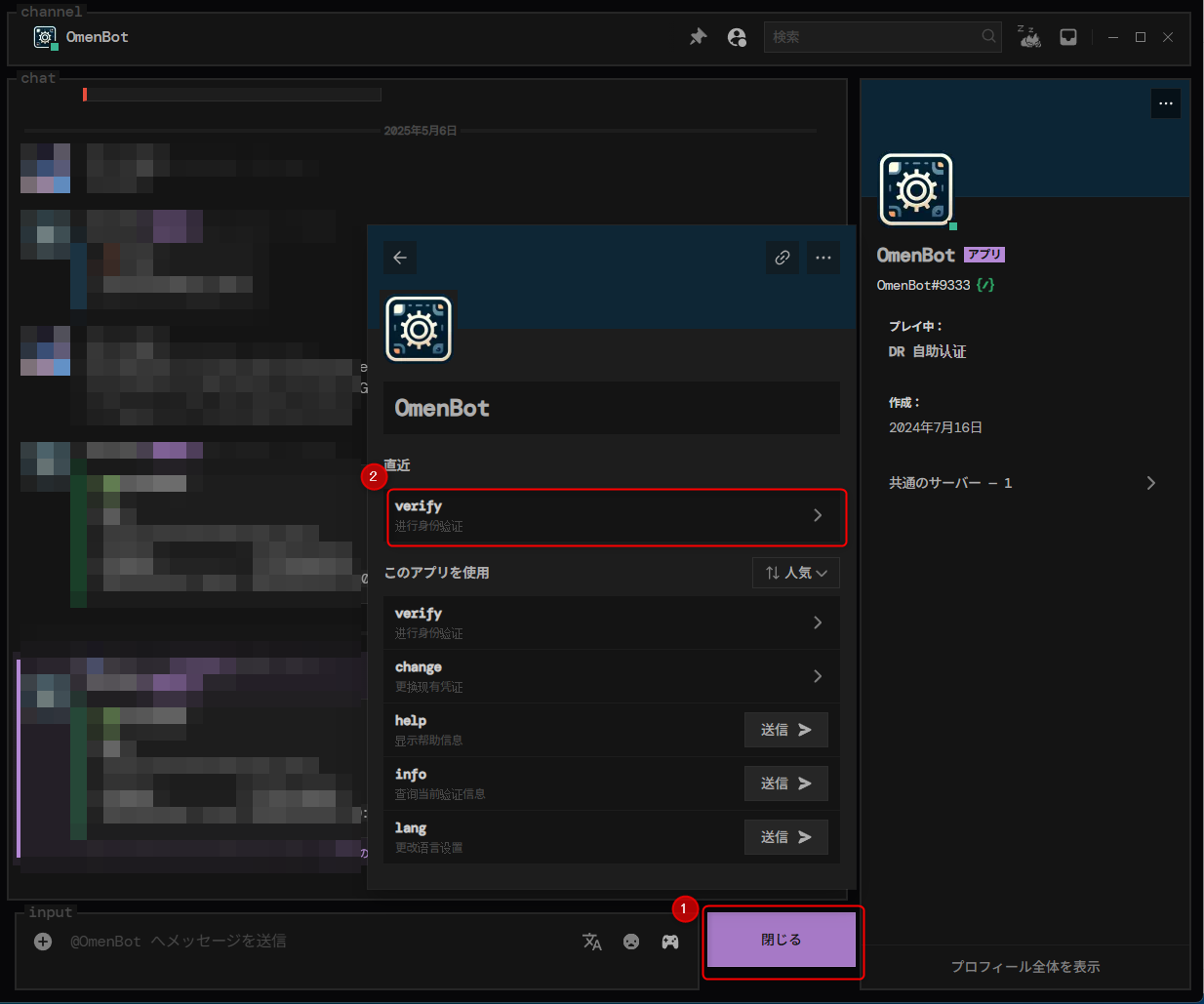Click info description 查询当前验证信息
This screenshot has width=1204, height=1004.
440,794
